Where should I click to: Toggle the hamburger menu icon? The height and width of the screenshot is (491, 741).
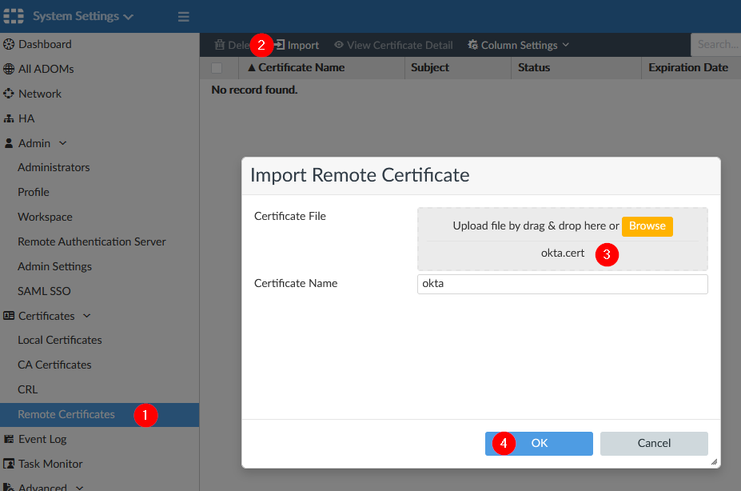(x=183, y=17)
